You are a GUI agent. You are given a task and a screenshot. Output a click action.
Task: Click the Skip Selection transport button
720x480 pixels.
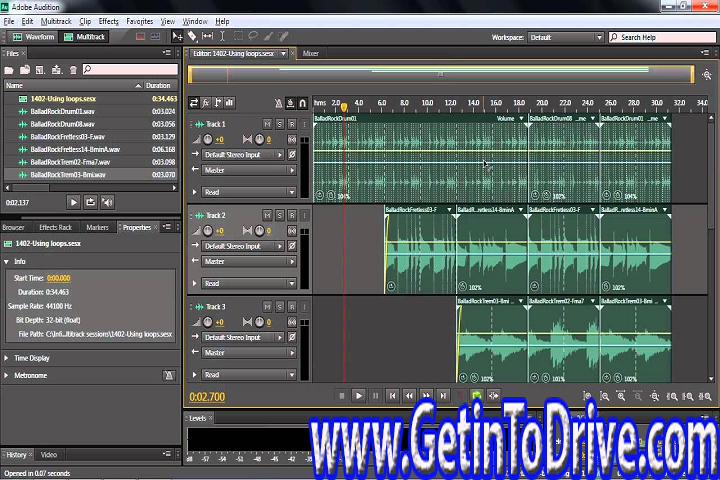pyautogui.click(x=494, y=395)
